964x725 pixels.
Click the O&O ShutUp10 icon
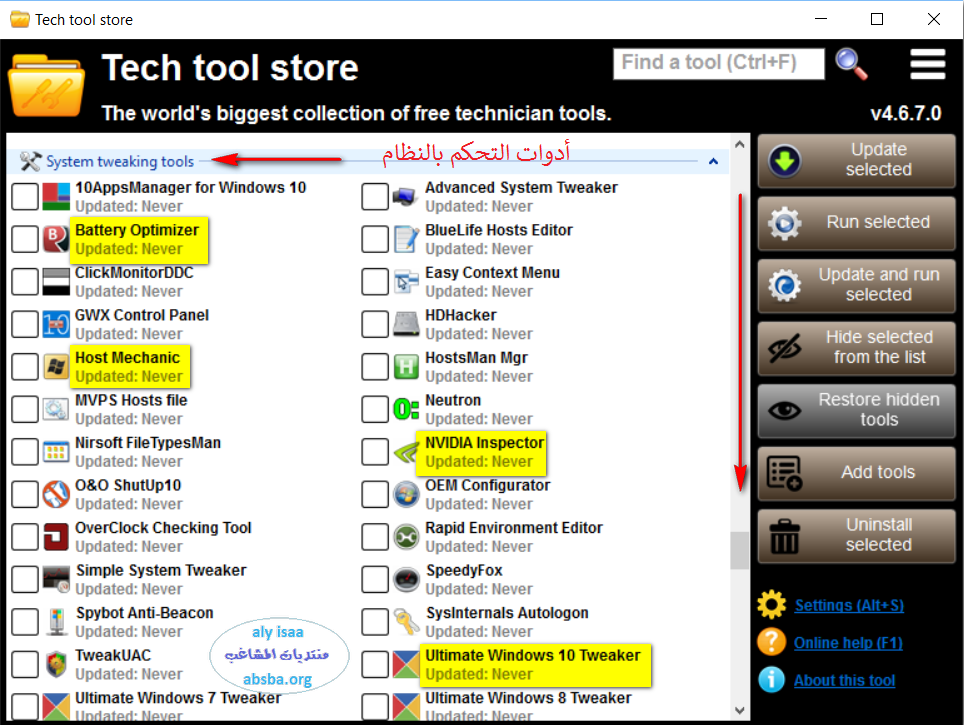pyautogui.click(x=56, y=494)
